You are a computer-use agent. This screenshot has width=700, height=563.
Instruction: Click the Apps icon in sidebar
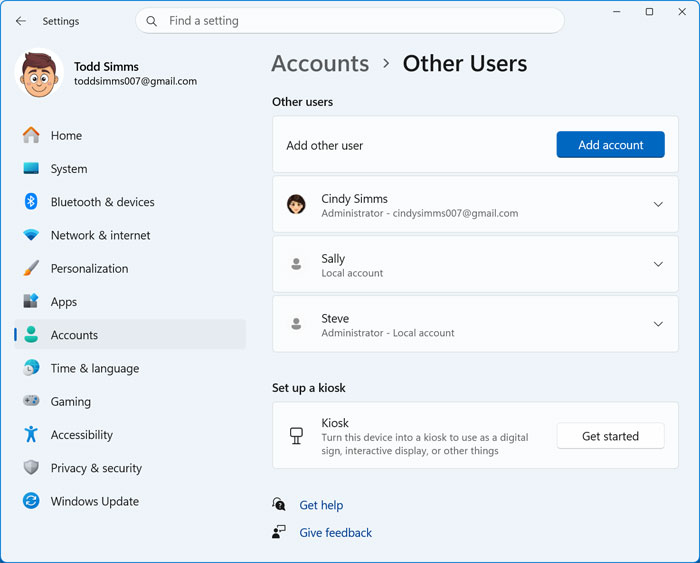[31, 301]
